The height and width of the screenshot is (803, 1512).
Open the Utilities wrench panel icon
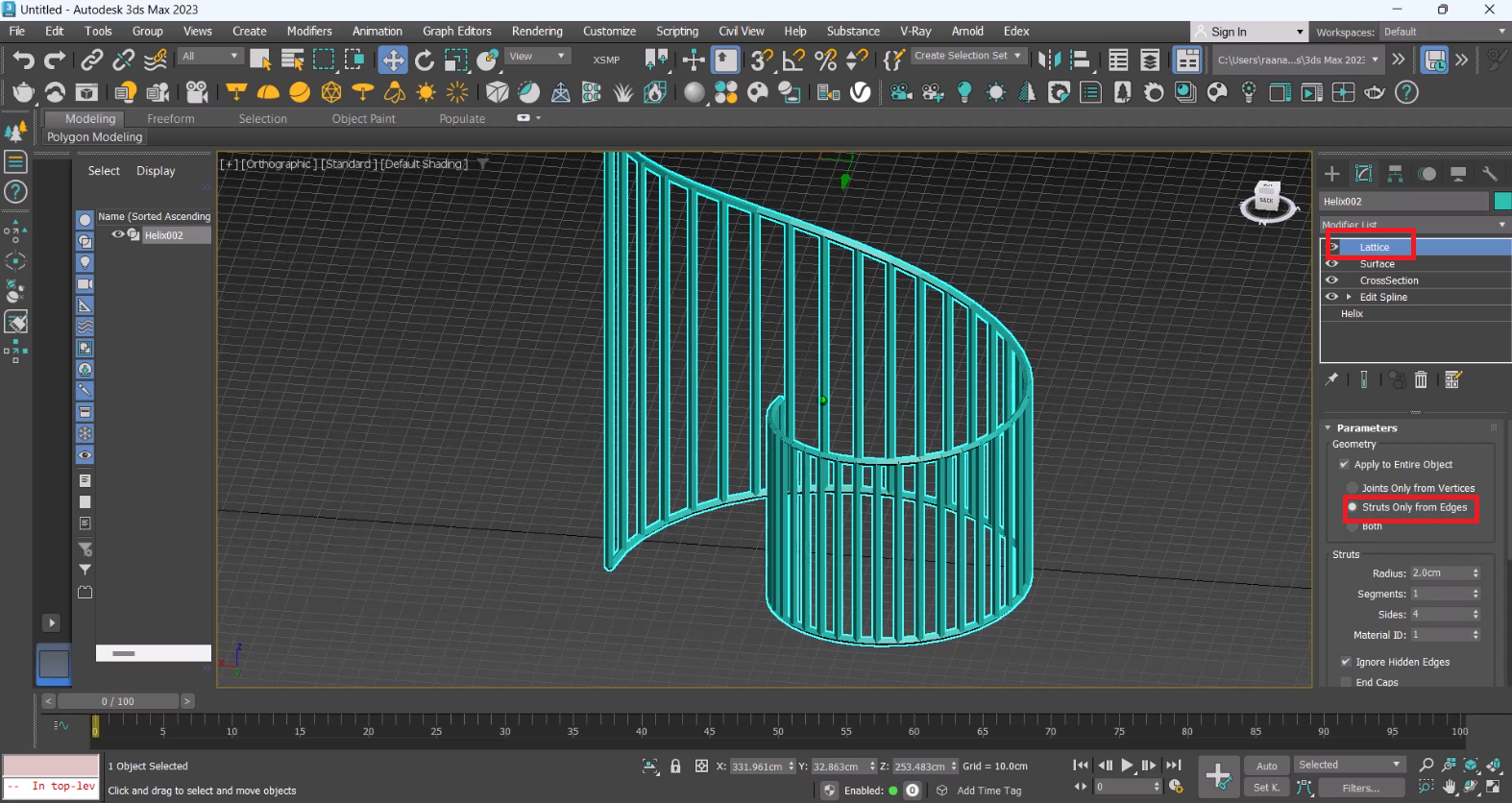pos(1489,174)
